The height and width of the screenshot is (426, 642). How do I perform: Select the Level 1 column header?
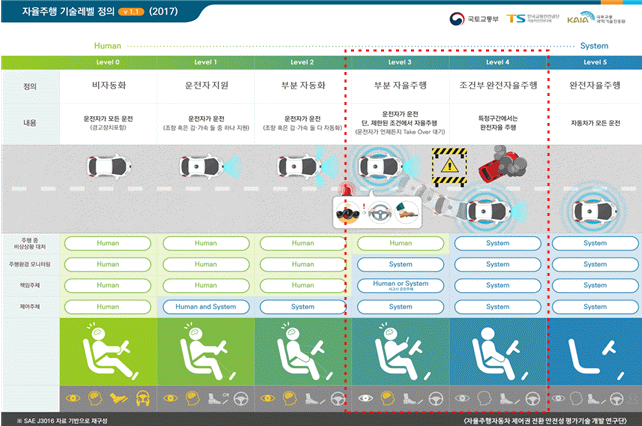206,62
